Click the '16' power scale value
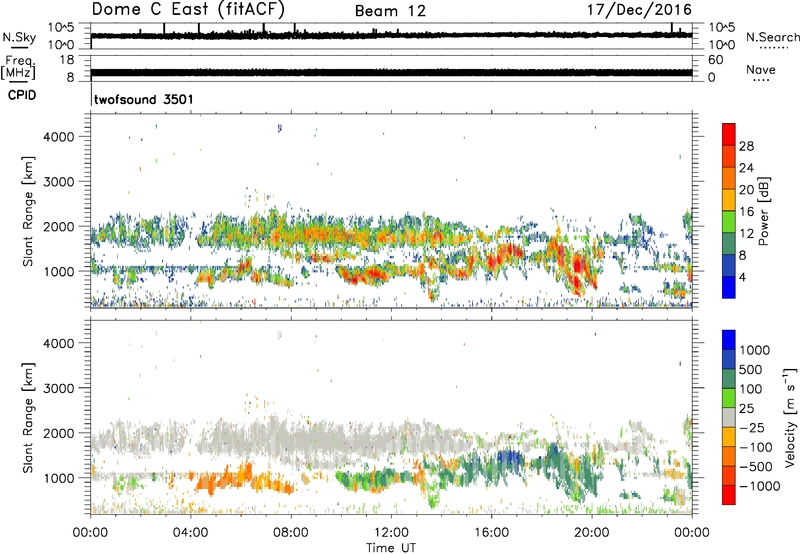 click(x=746, y=211)
